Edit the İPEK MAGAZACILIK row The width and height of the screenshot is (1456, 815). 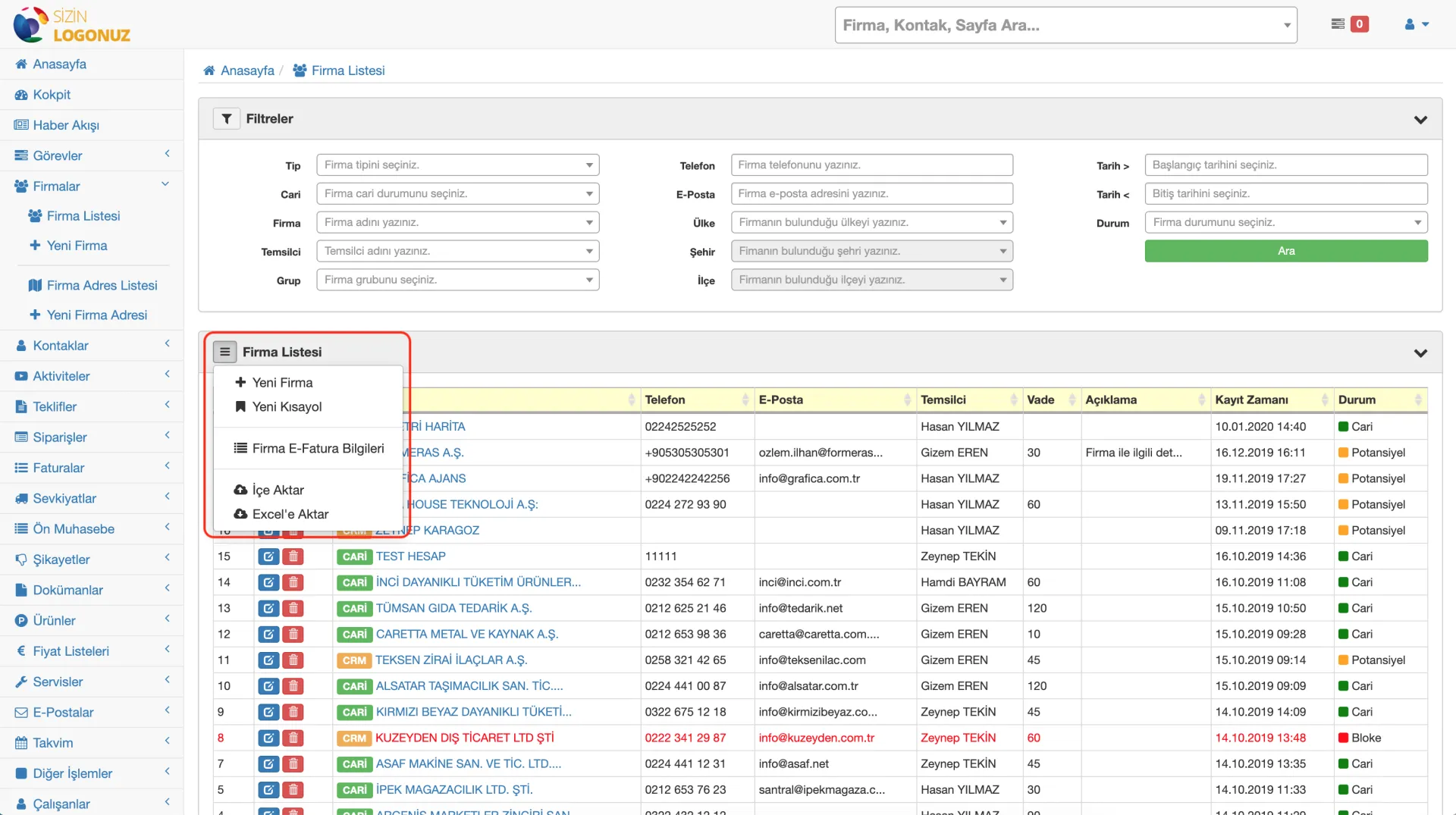268,790
